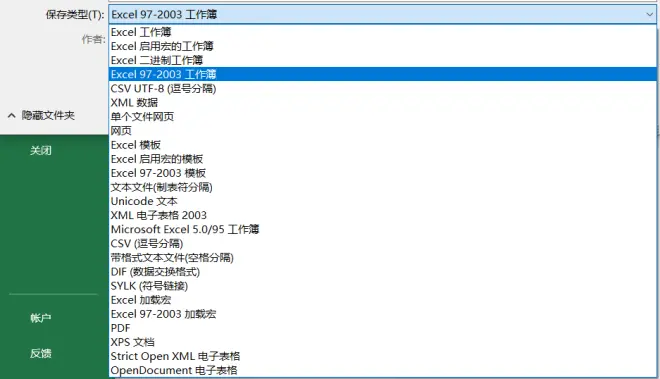Choose PDF as save type
Image resolution: width=660 pixels, height=379 pixels.
383,328
